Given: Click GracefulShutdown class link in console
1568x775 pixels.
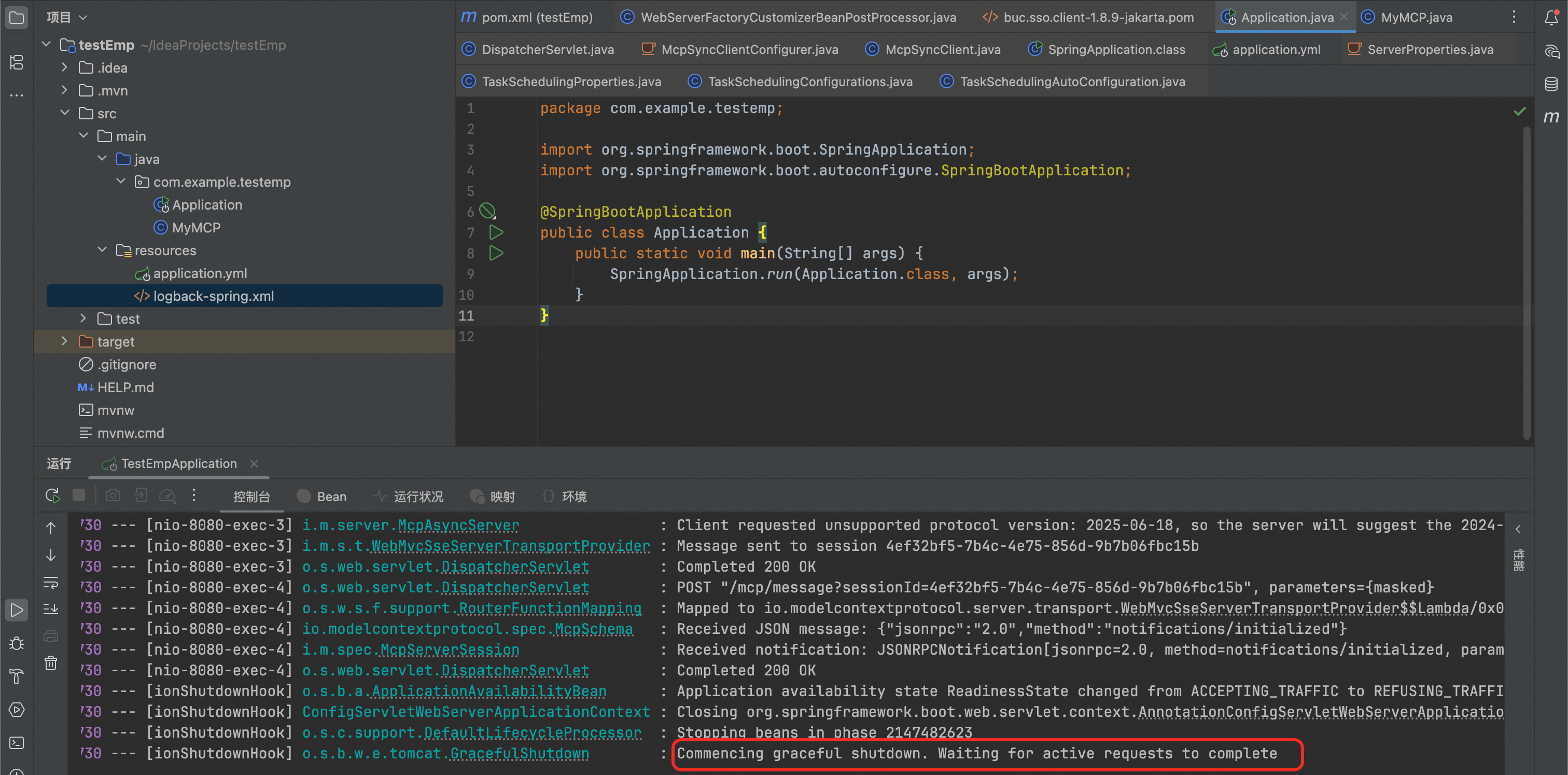Looking at the screenshot, I should tap(519, 754).
